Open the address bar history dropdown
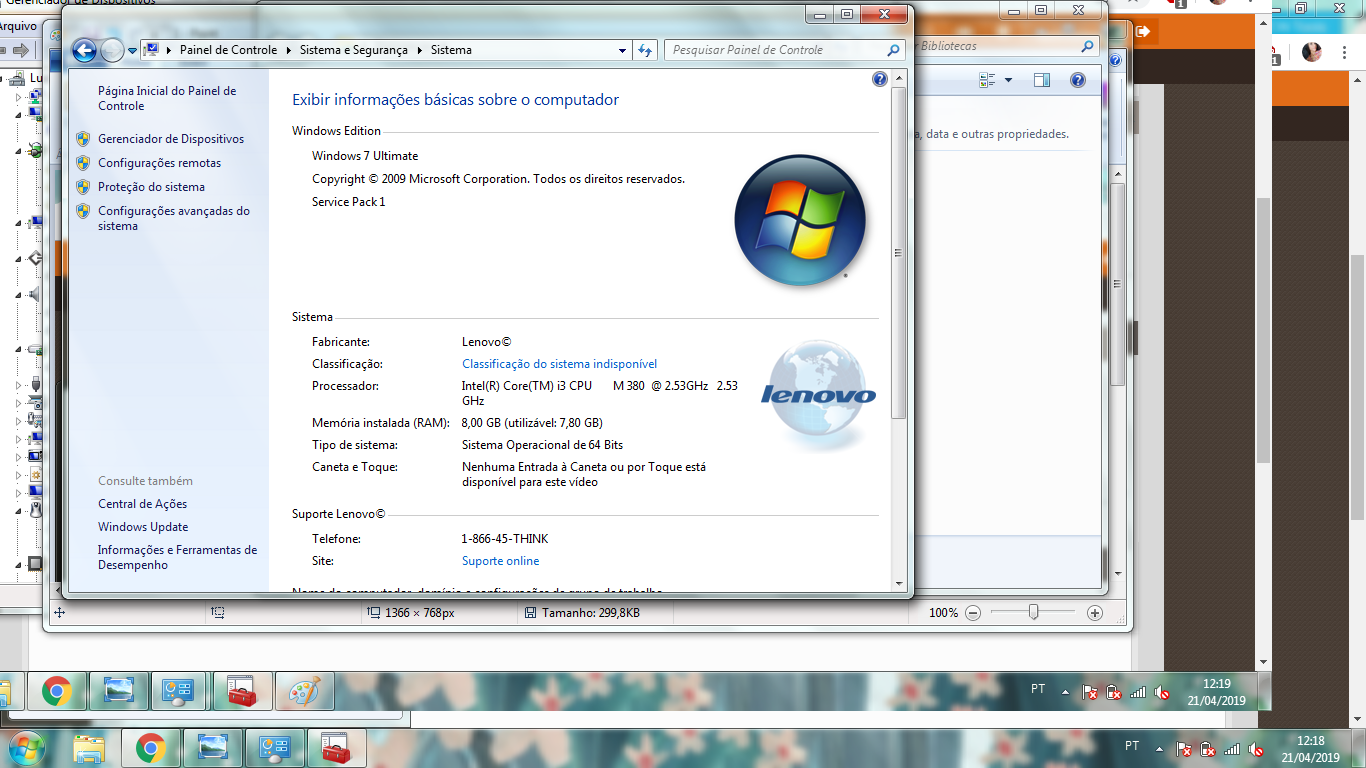Image resolution: width=1366 pixels, height=768 pixels. click(x=622, y=50)
